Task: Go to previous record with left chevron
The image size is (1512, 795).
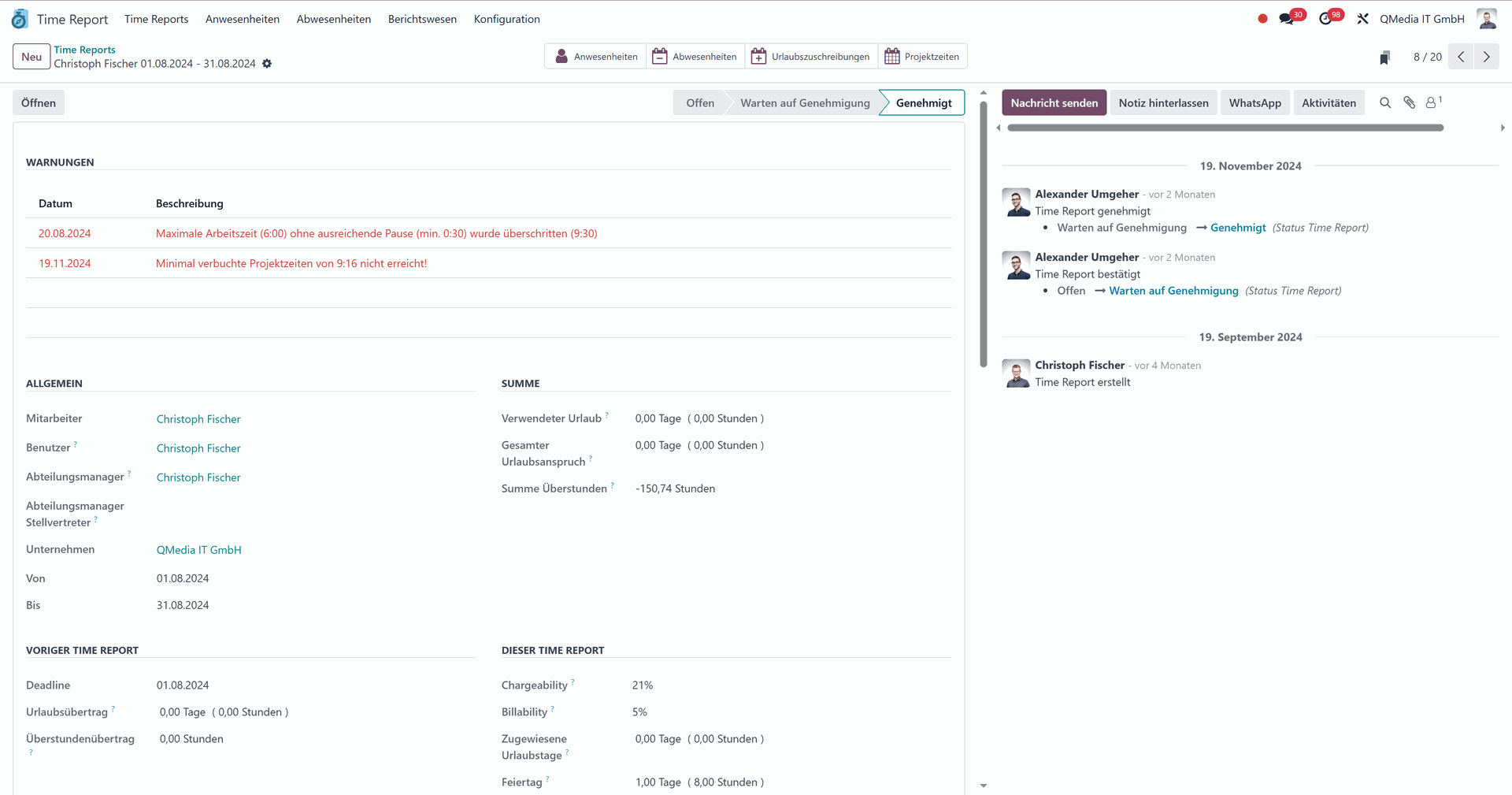Action: tap(1461, 57)
